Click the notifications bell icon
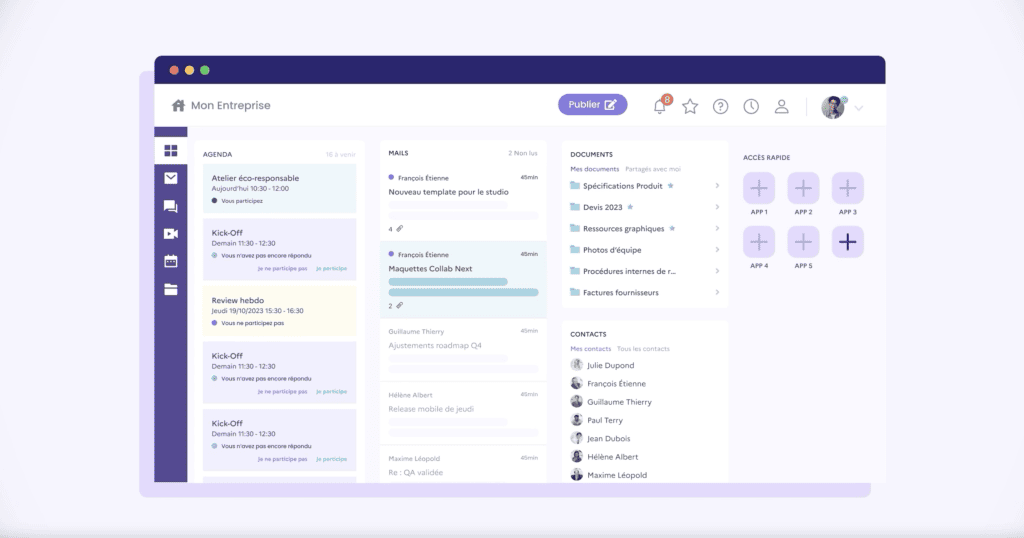This screenshot has height=538, width=1024. click(x=660, y=106)
